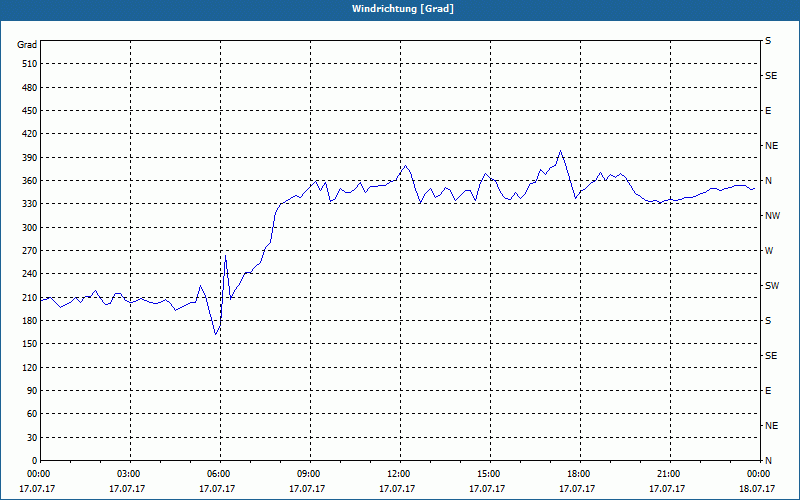Select the 360 y-axis tick label
The width and height of the screenshot is (800, 500).
tap(30, 181)
